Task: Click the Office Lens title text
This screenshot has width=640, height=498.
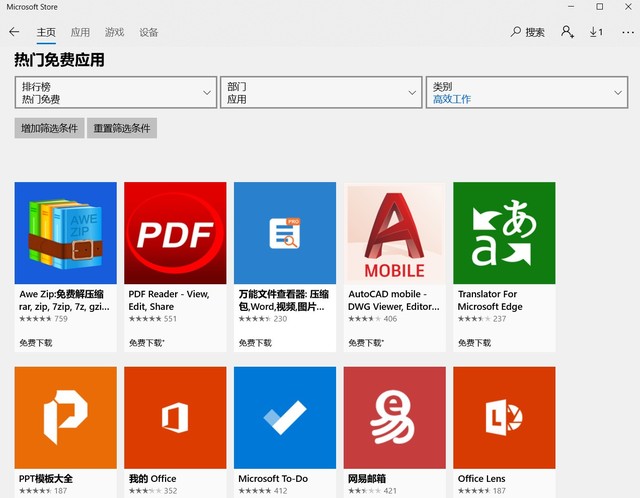Action: tap(482, 478)
